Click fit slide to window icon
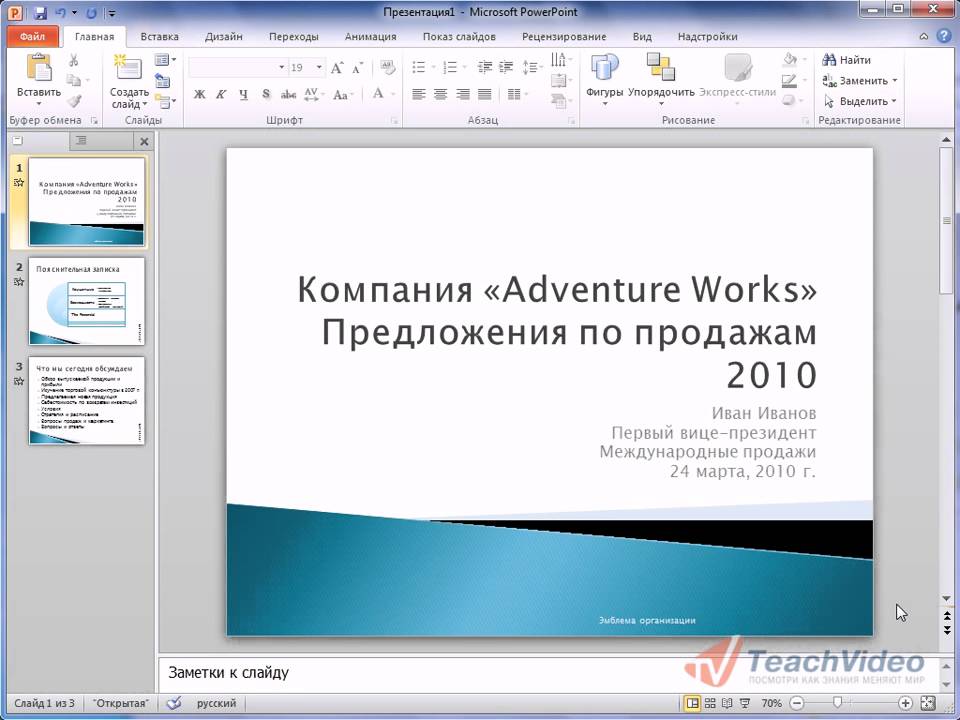This screenshot has width=960, height=720. point(928,703)
